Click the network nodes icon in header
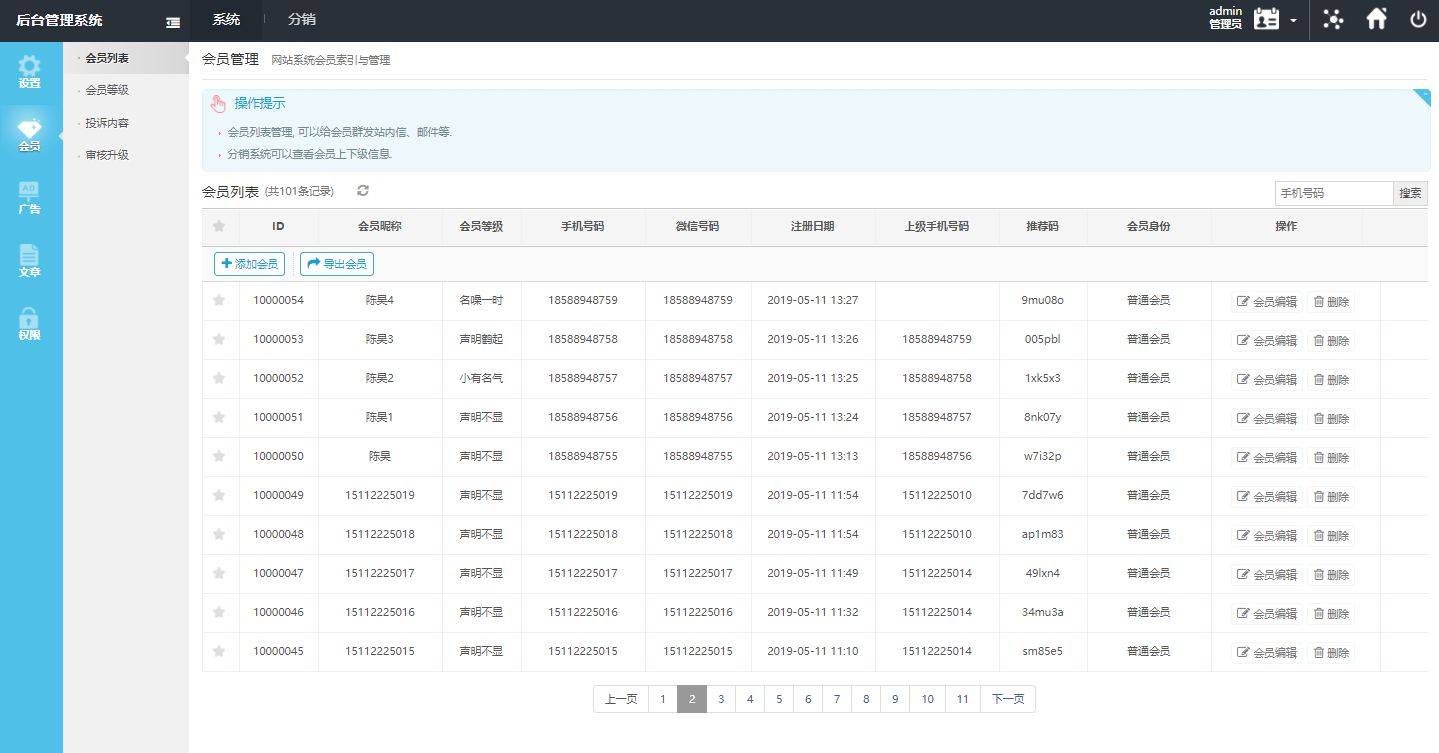The image size is (1439, 753). tap(1333, 19)
